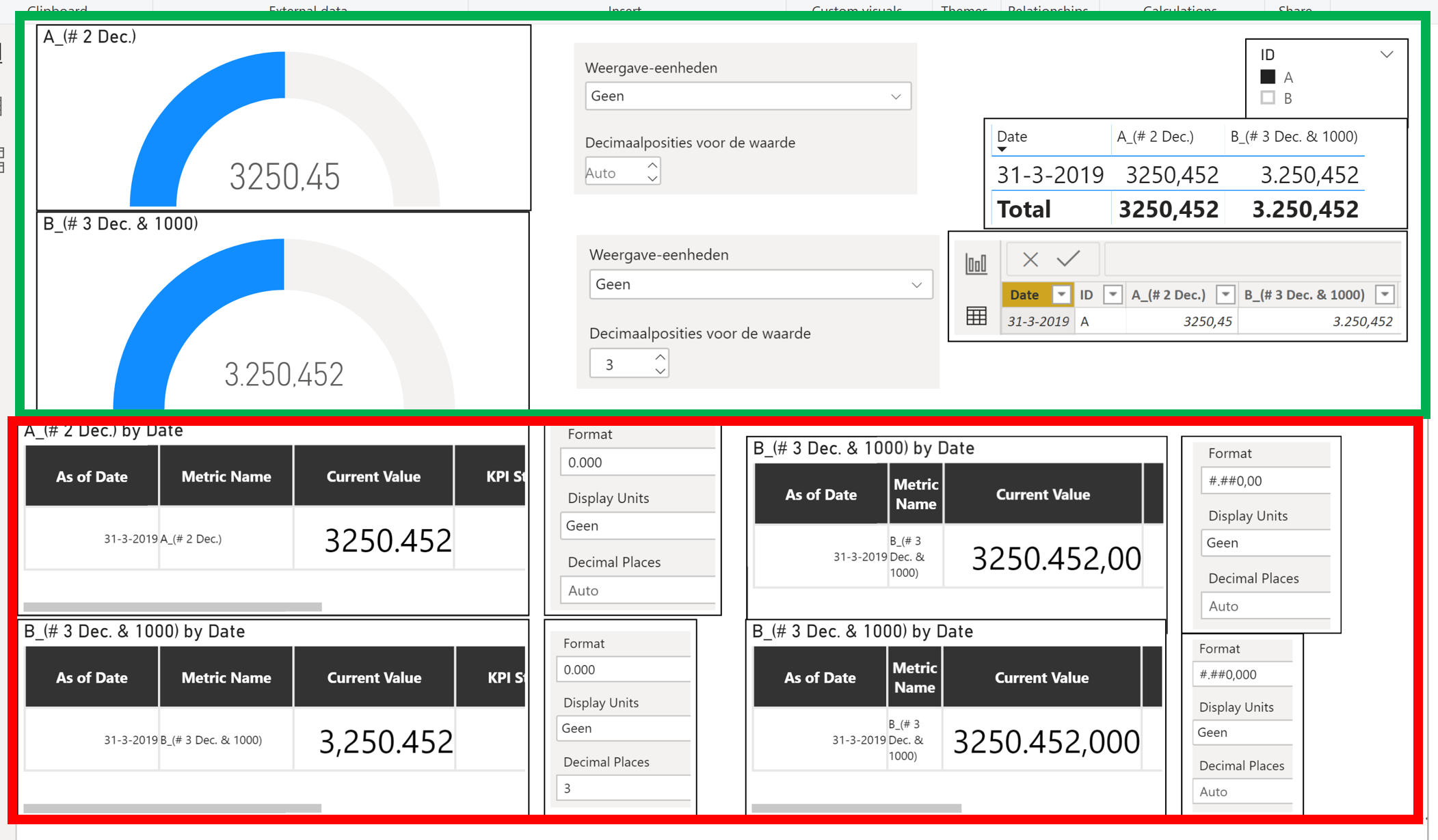Viewport: 1438px width, 840px height.
Task: Check the B checkbox in ID slicer
Action: point(1268,98)
